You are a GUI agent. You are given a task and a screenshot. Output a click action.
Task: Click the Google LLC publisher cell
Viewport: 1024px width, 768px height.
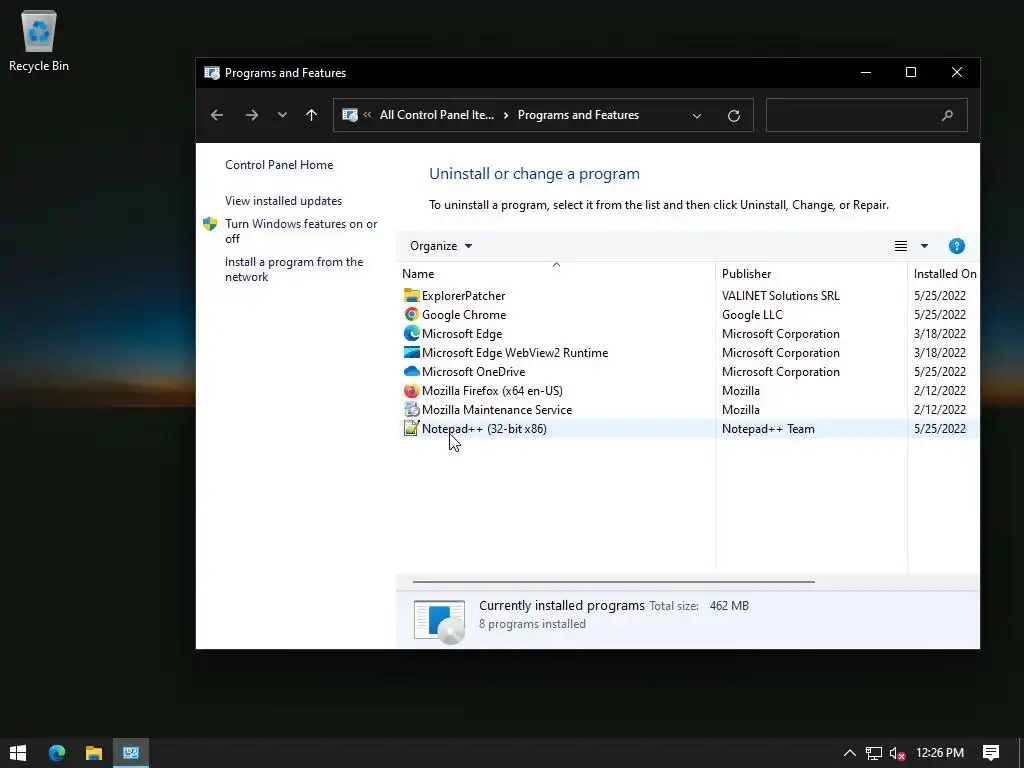pyautogui.click(x=752, y=314)
